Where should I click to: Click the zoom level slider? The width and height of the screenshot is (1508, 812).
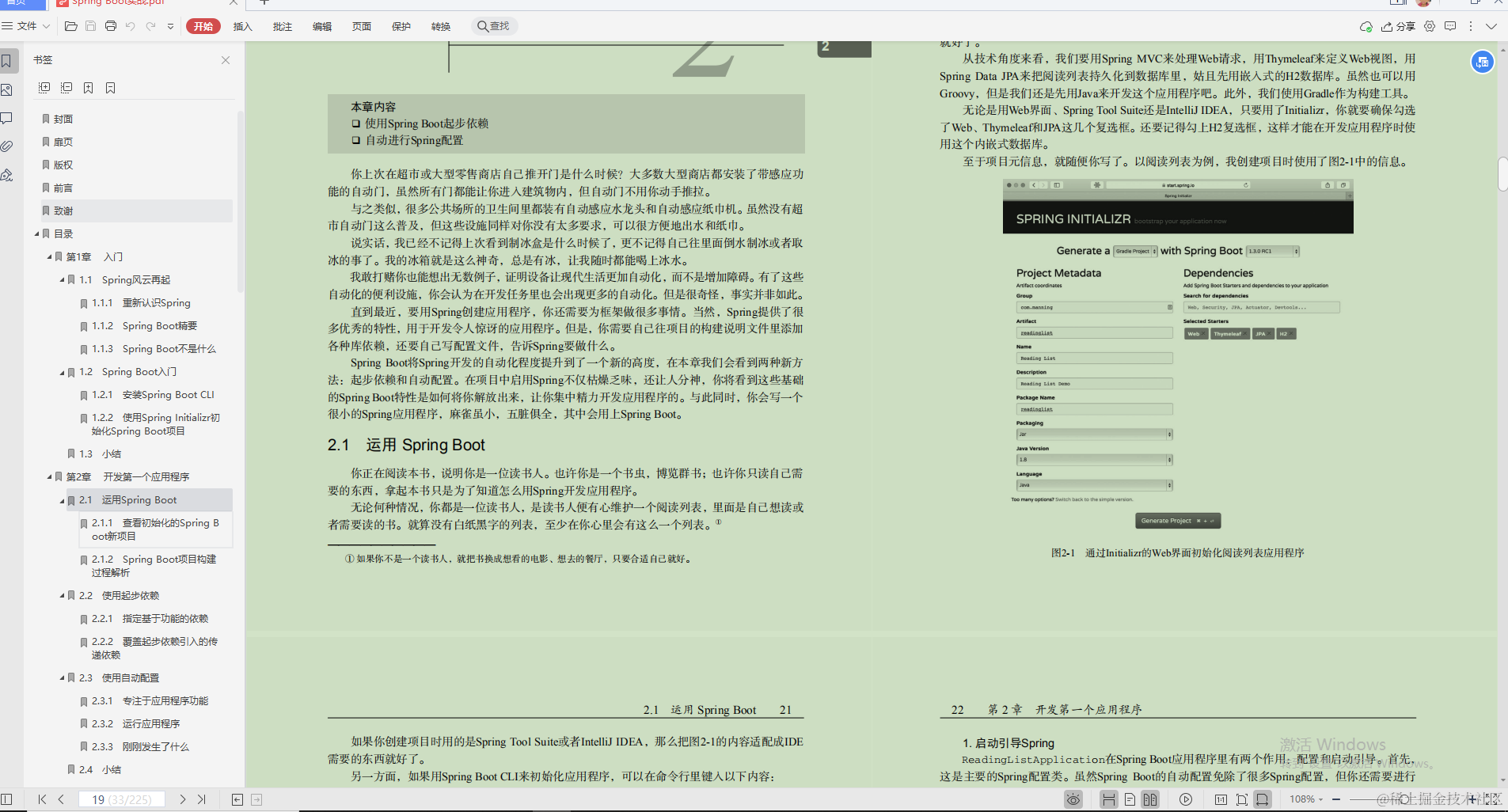tap(1404, 799)
